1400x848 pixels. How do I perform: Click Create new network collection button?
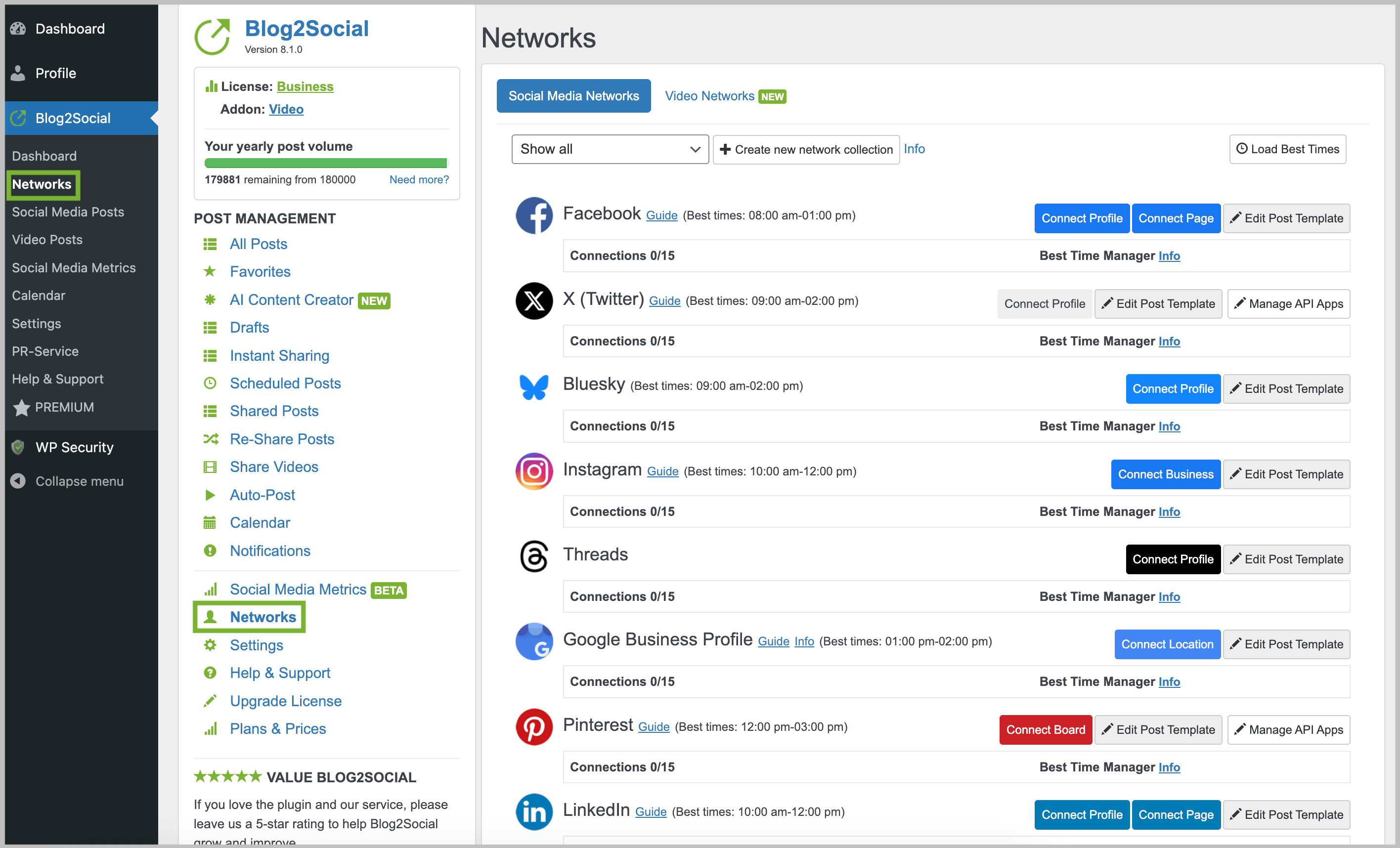point(806,149)
